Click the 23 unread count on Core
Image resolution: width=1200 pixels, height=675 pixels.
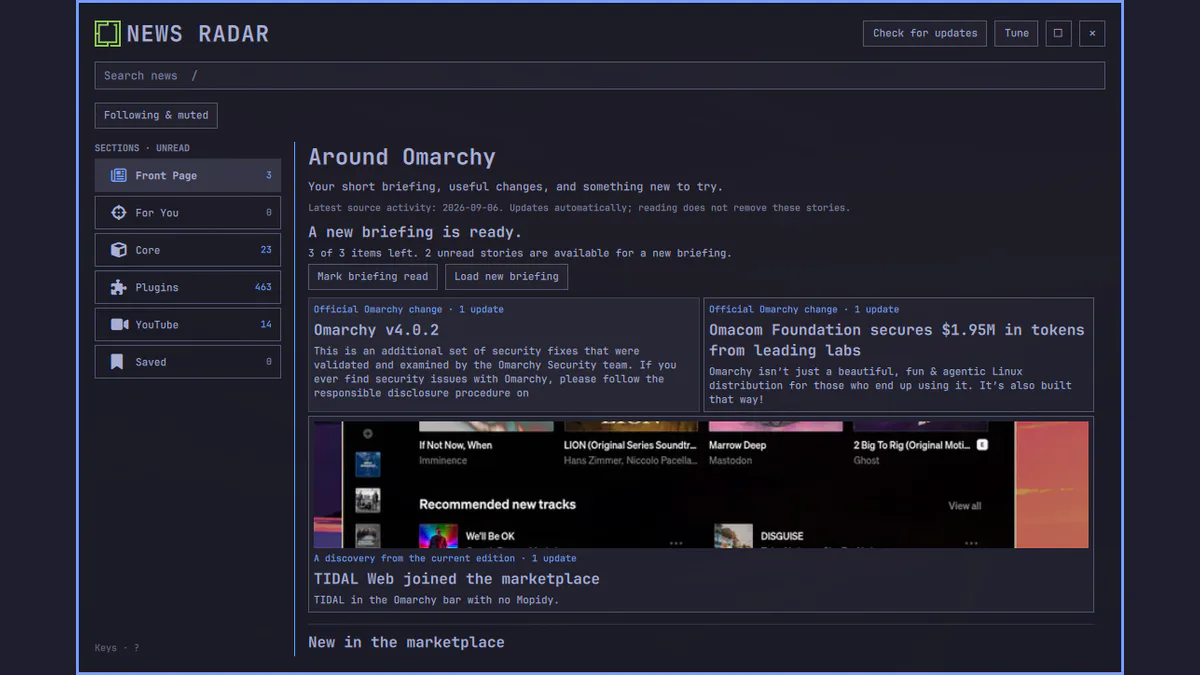click(266, 250)
